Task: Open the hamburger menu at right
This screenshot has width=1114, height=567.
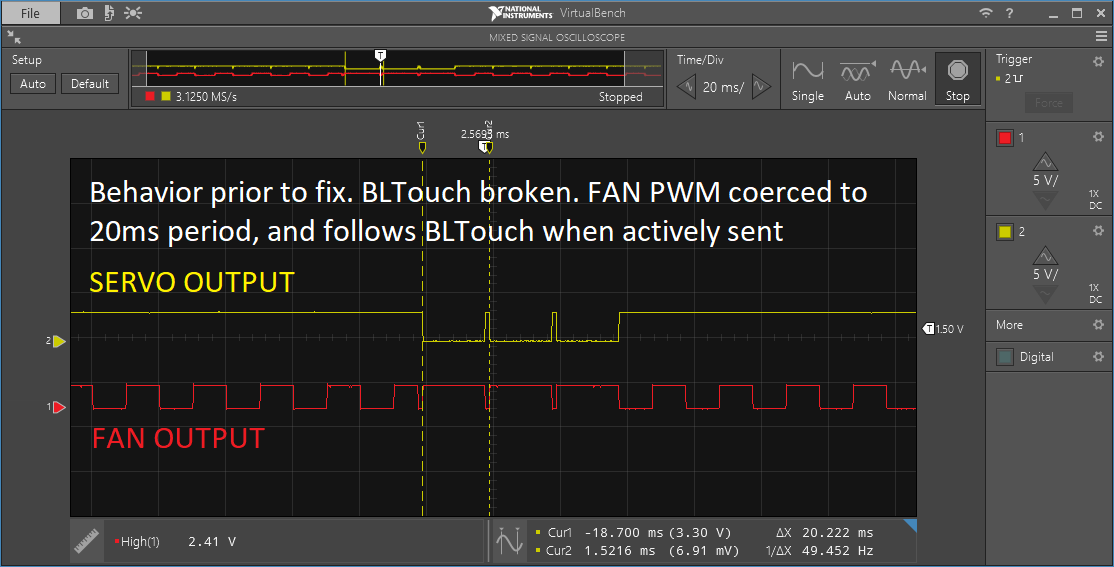Action: pyautogui.click(x=1101, y=37)
